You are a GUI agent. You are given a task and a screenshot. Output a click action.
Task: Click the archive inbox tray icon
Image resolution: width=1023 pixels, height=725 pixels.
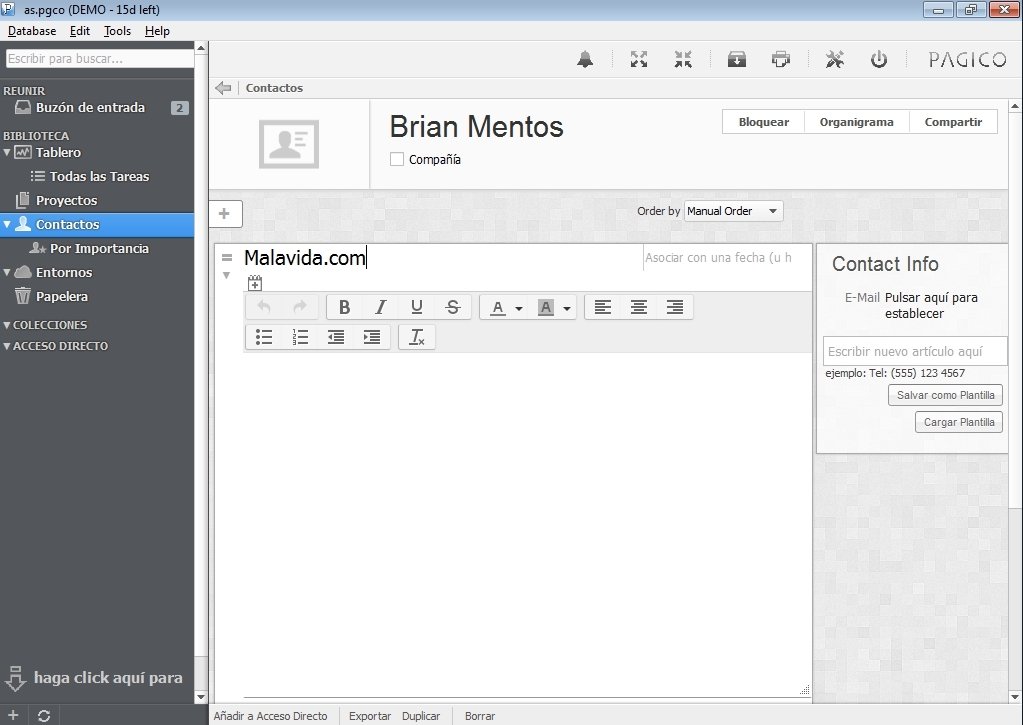pyautogui.click(x=737, y=59)
